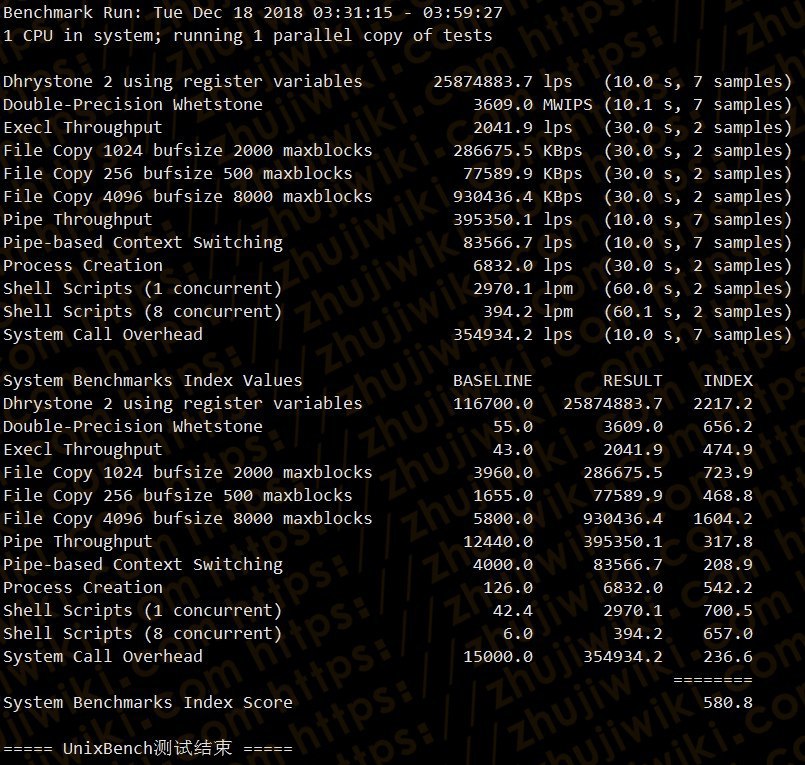Viewport: 805px width, 765px height.
Task: Click Process Creation 6832.0 lps value
Action: click(x=523, y=265)
